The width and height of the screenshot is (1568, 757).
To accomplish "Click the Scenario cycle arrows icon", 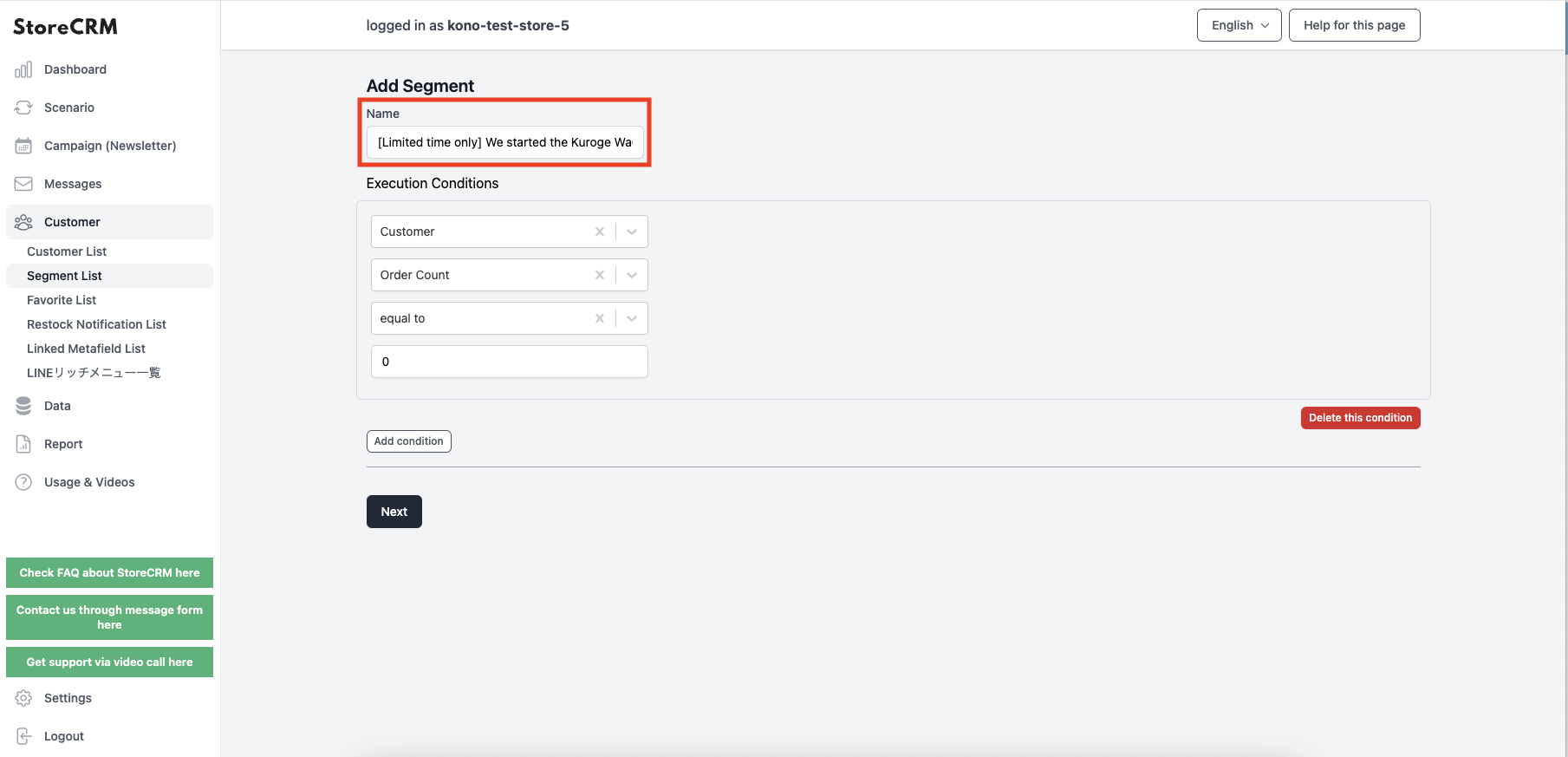I will (23, 108).
